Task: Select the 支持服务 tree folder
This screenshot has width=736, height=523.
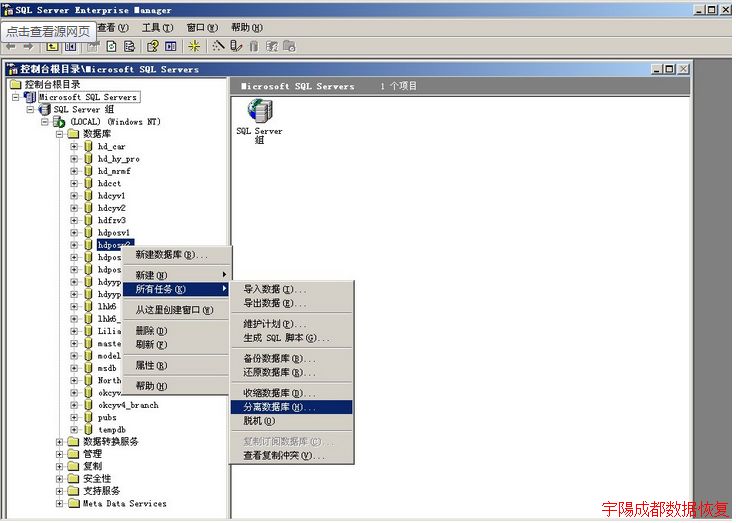Action: 101,491
